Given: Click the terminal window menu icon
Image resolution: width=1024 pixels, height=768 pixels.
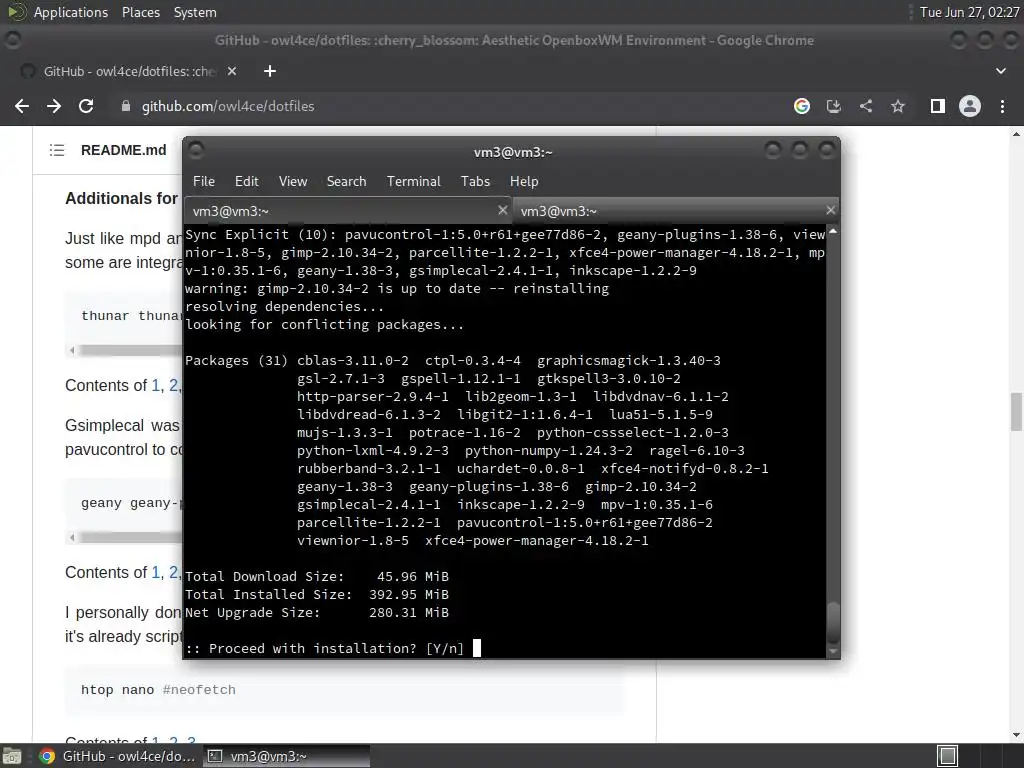Looking at the screenshot, I should (x=196, y=151).
